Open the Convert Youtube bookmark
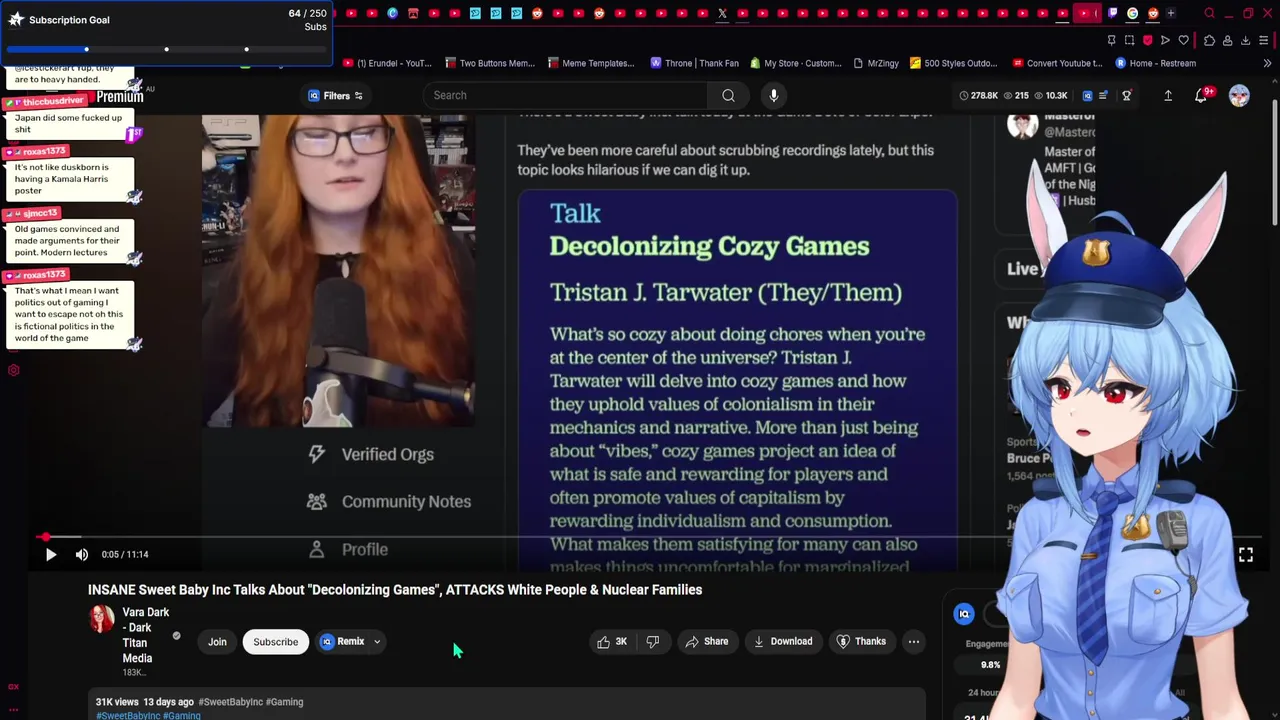 [1057, 63]
